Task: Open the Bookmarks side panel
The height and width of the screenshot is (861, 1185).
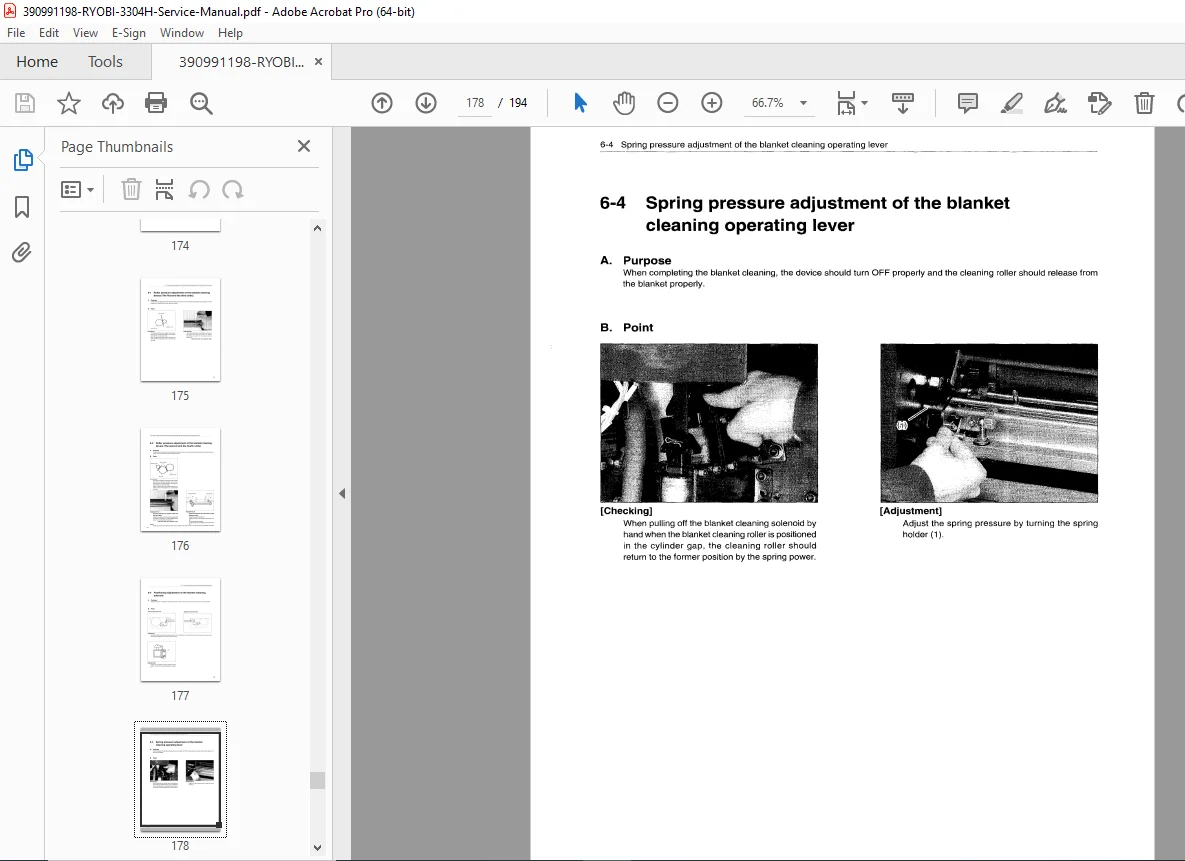Action: [x=22, y=206]
